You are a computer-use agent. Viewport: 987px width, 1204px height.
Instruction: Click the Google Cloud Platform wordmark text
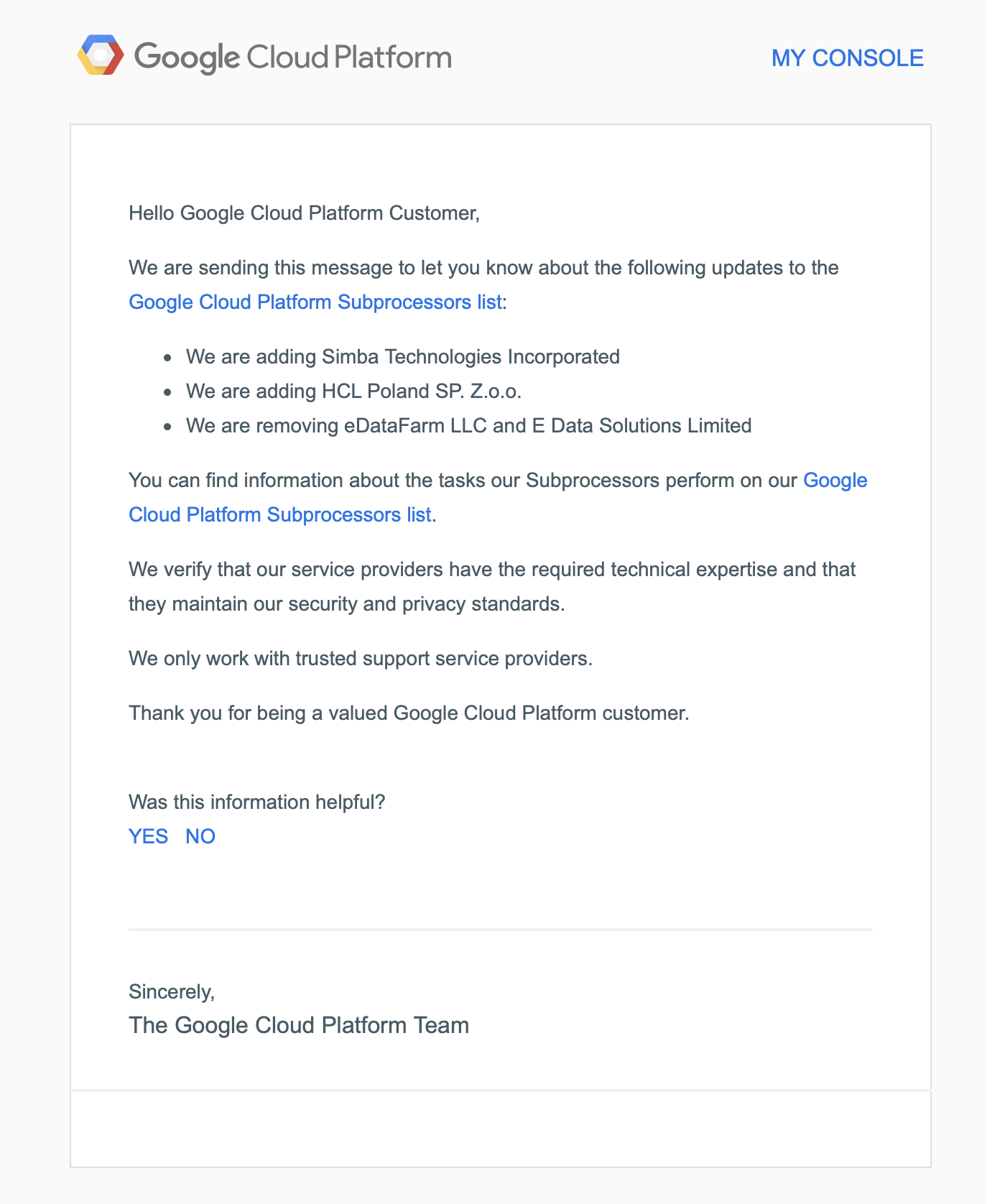[293, 57]
